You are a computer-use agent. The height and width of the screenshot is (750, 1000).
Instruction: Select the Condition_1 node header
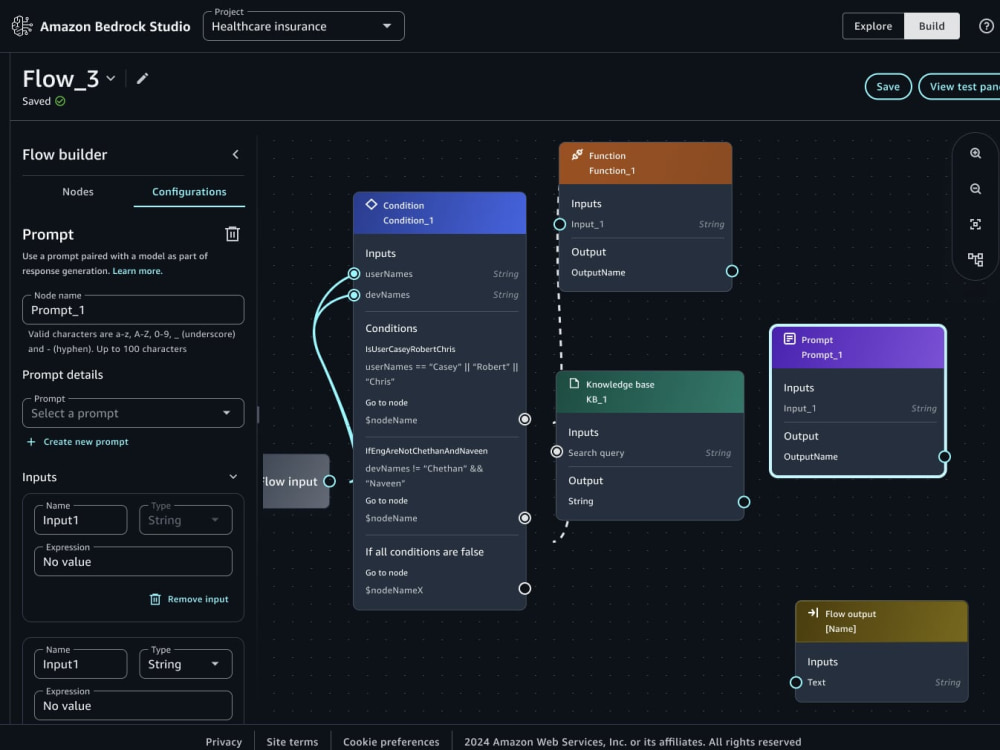pos(439,213)
